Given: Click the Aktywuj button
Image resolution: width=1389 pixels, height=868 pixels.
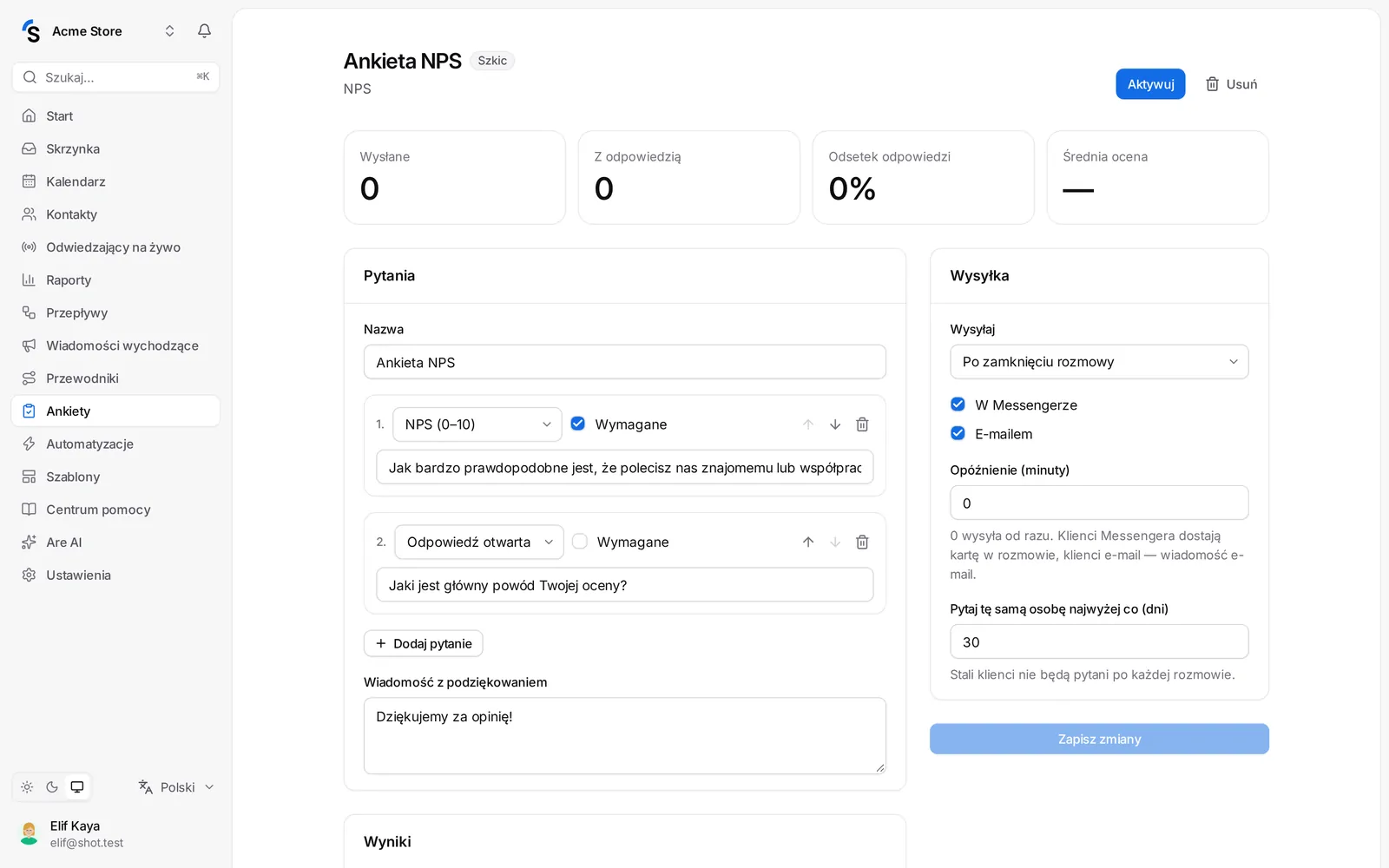Looking at the screenshot, I should coord(1150,84).
